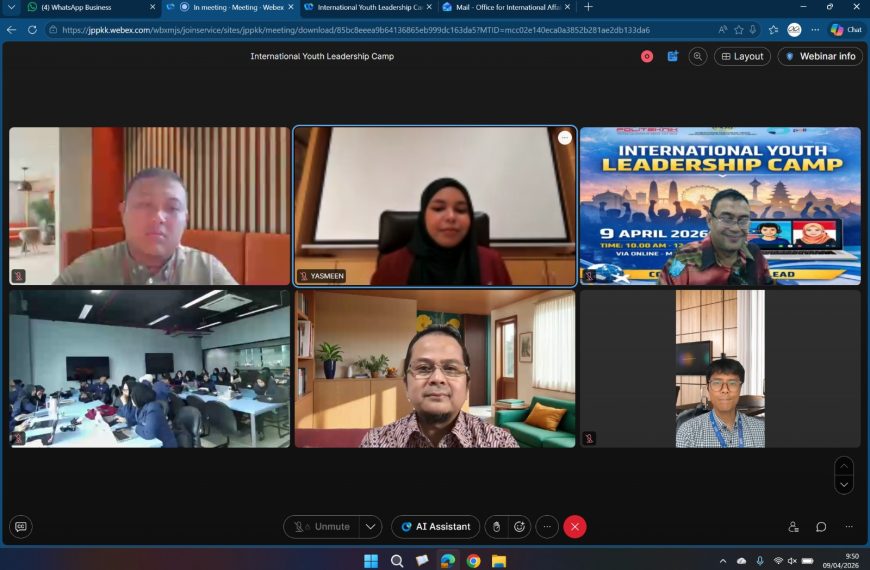The image size is (870, 570).
Task: Click the magnifier zoom icon in header
Action: tap(697, 56)
